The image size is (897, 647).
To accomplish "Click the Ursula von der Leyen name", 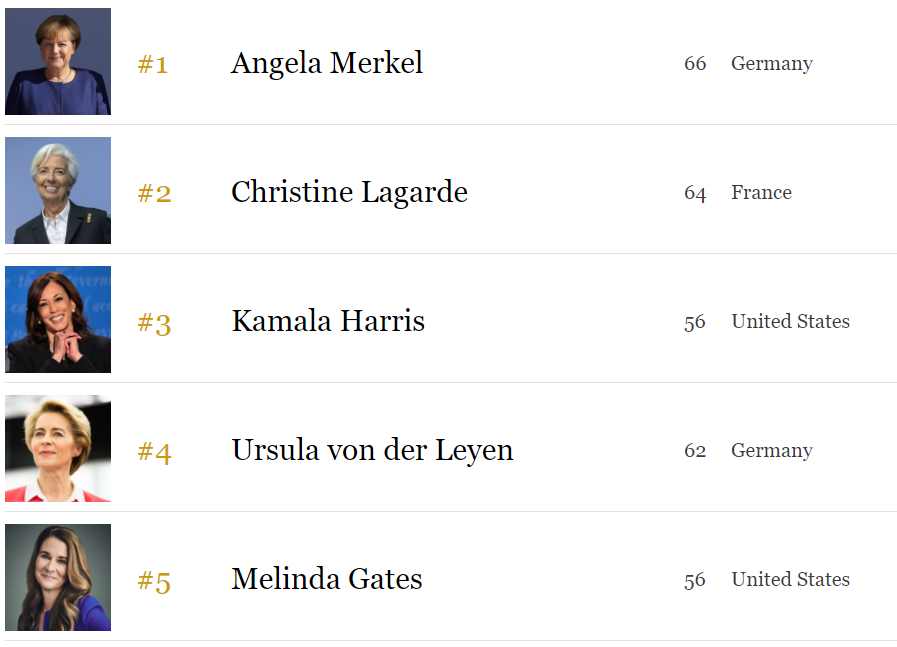I will [372, 450].
